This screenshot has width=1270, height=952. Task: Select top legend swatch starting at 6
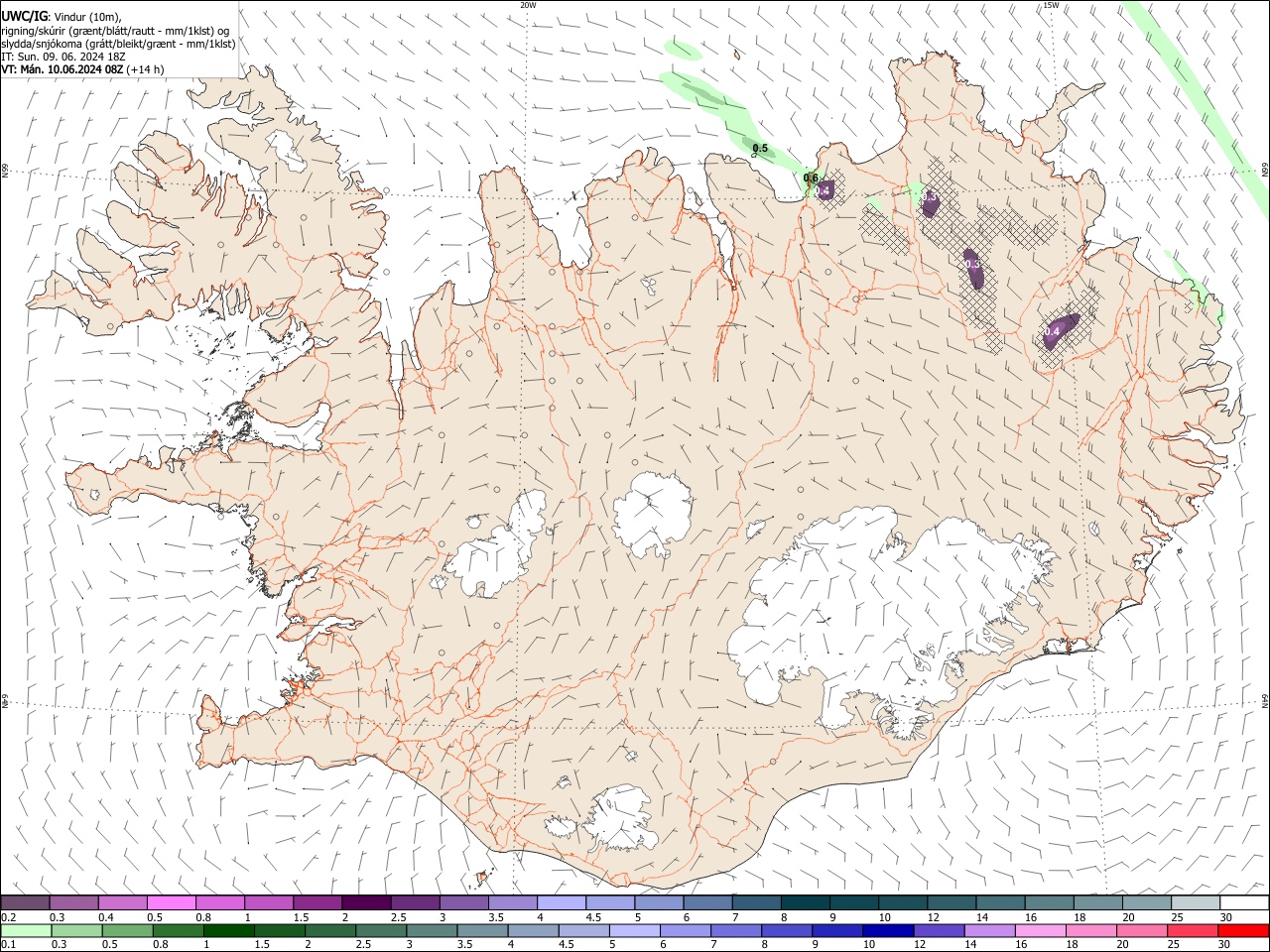[x=706, y=903]
